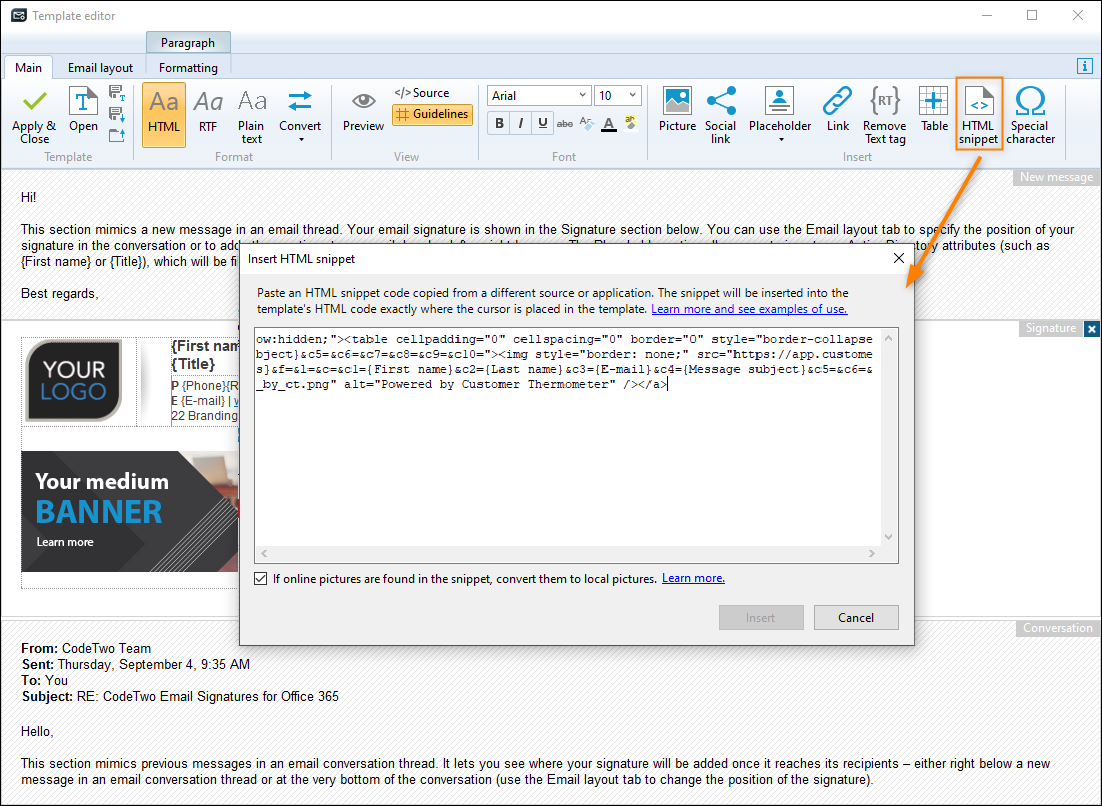Switch to the Email layout tab

[x=101, y=67]
